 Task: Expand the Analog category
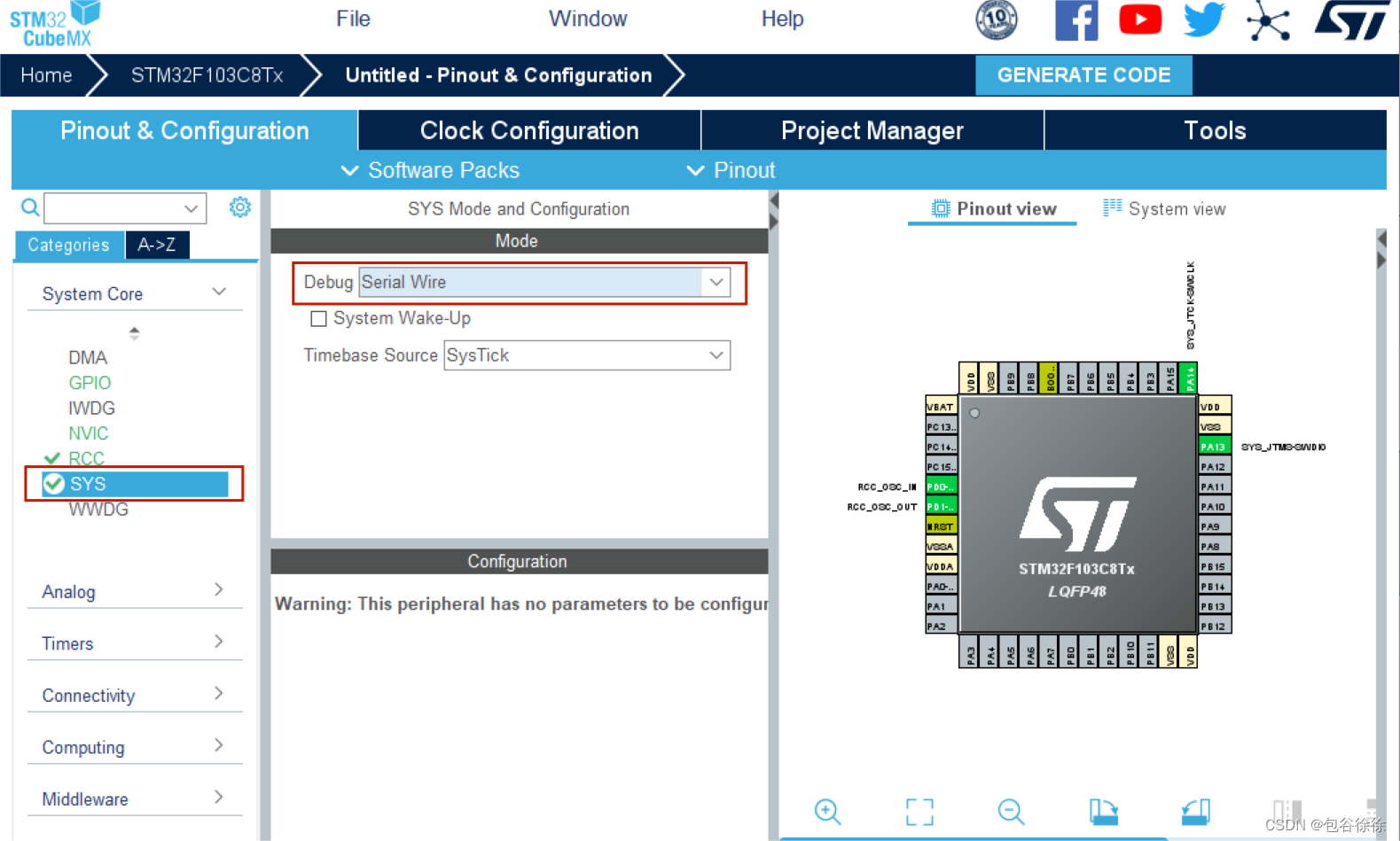click(x=219, y=589)
